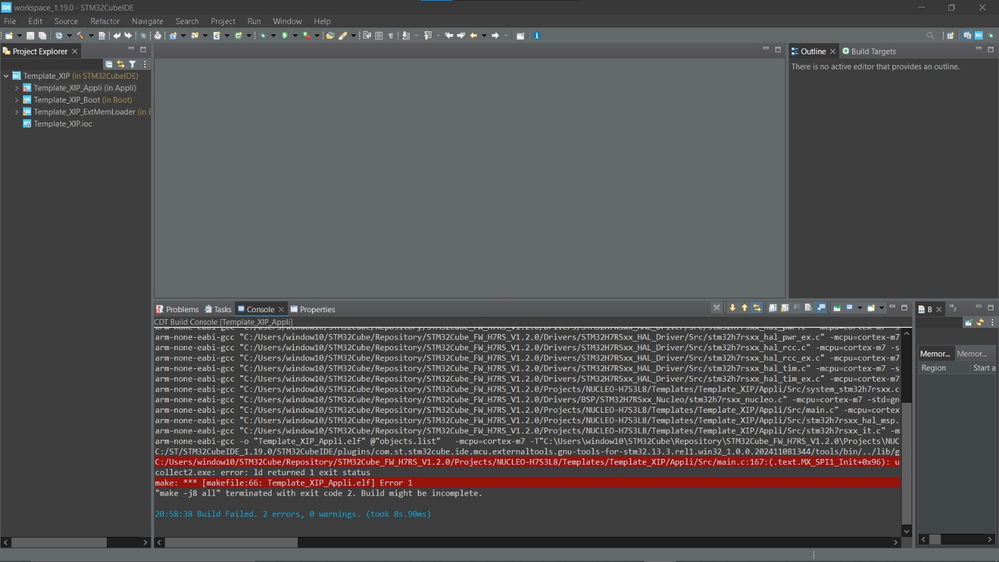Click the main.c:167 error line in console
999x562 pixels.
[x=527, y=462]
